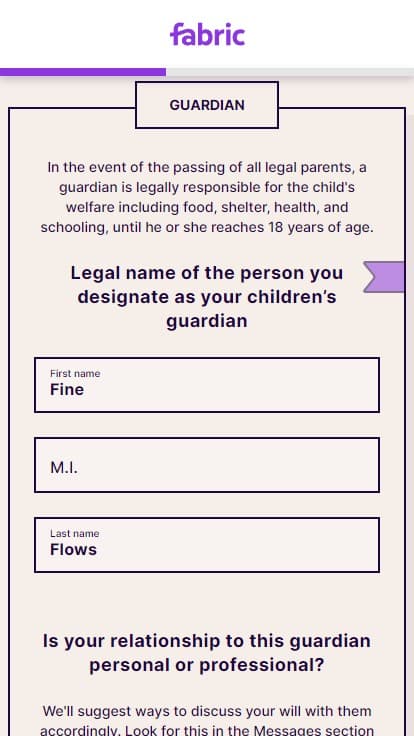Click the 'Legal name of the person' heading
The image size is (414, 736).
tap(207, 297)
